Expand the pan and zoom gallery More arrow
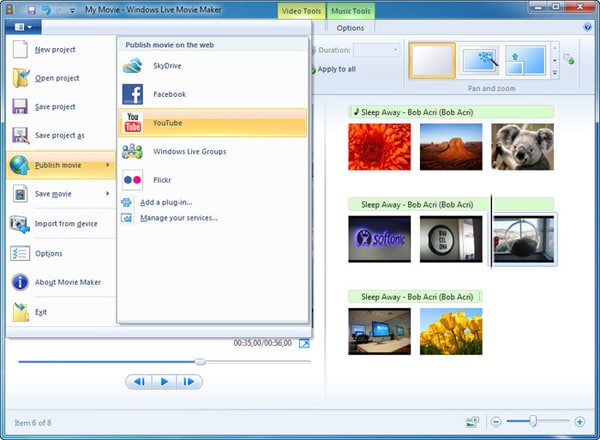This screenshot has width=600, height=440. pos(554,73)
